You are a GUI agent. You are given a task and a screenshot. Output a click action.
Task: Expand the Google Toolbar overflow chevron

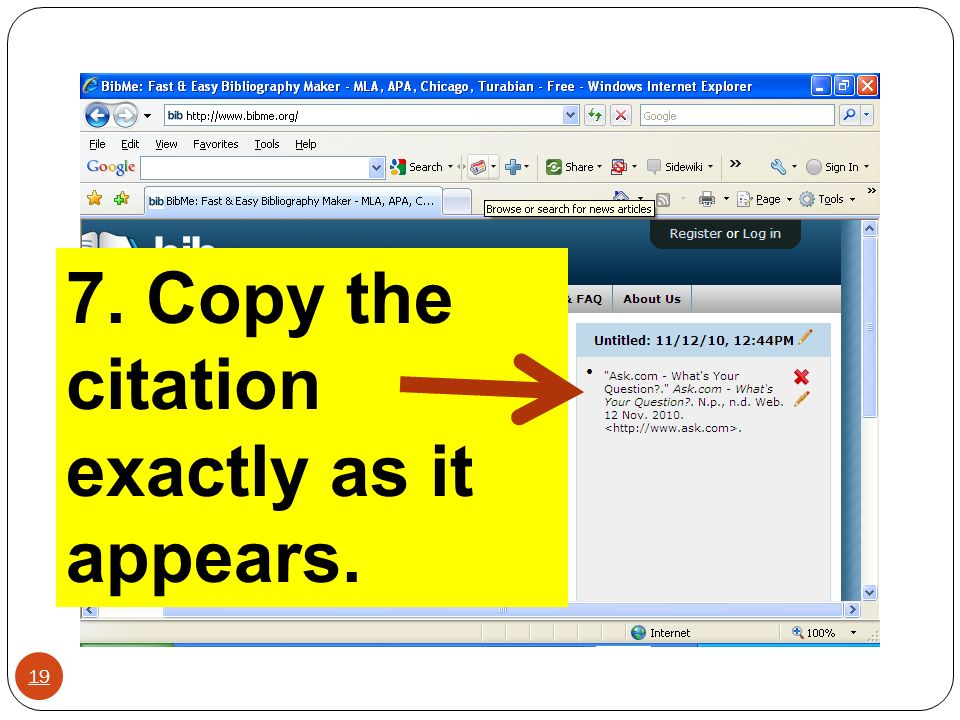click(x=735, y=163)
